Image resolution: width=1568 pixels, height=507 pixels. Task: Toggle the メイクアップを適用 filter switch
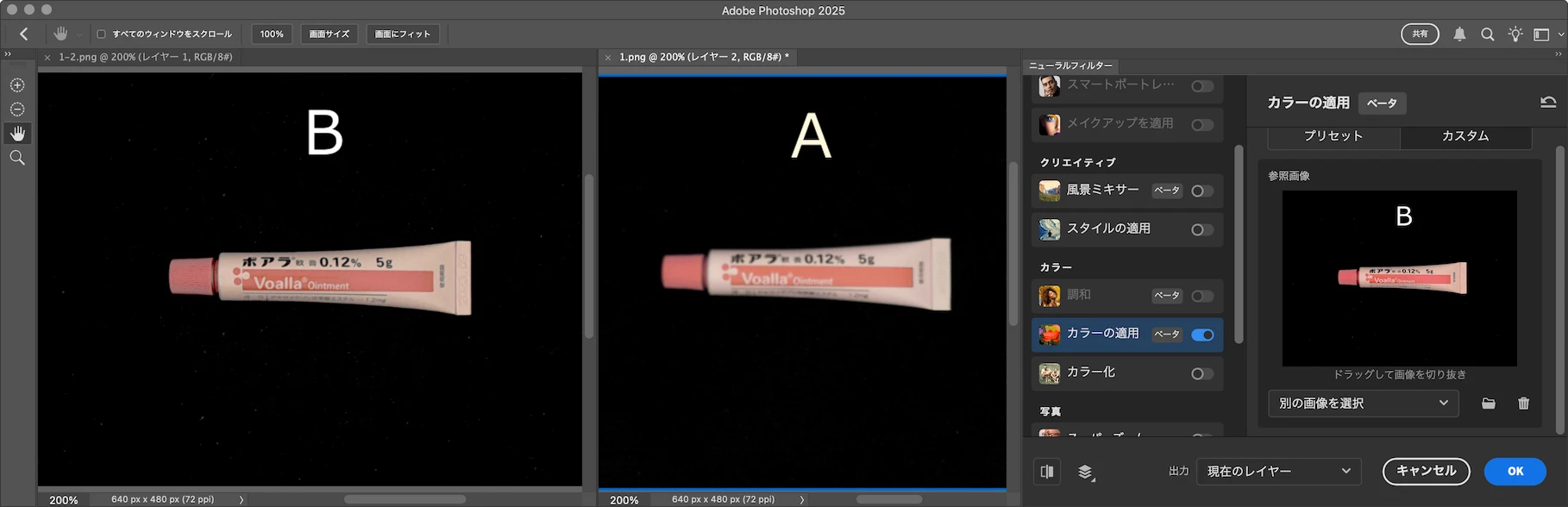click(x=1202, y=125)
